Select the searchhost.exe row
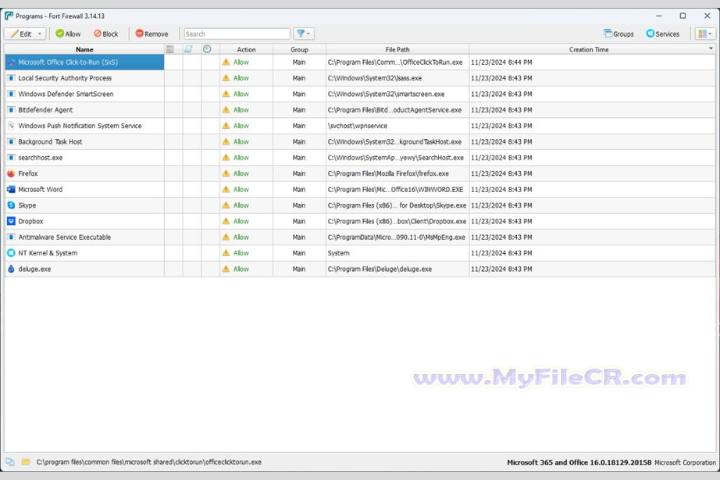The image size is (720, 480). (360, 158)
